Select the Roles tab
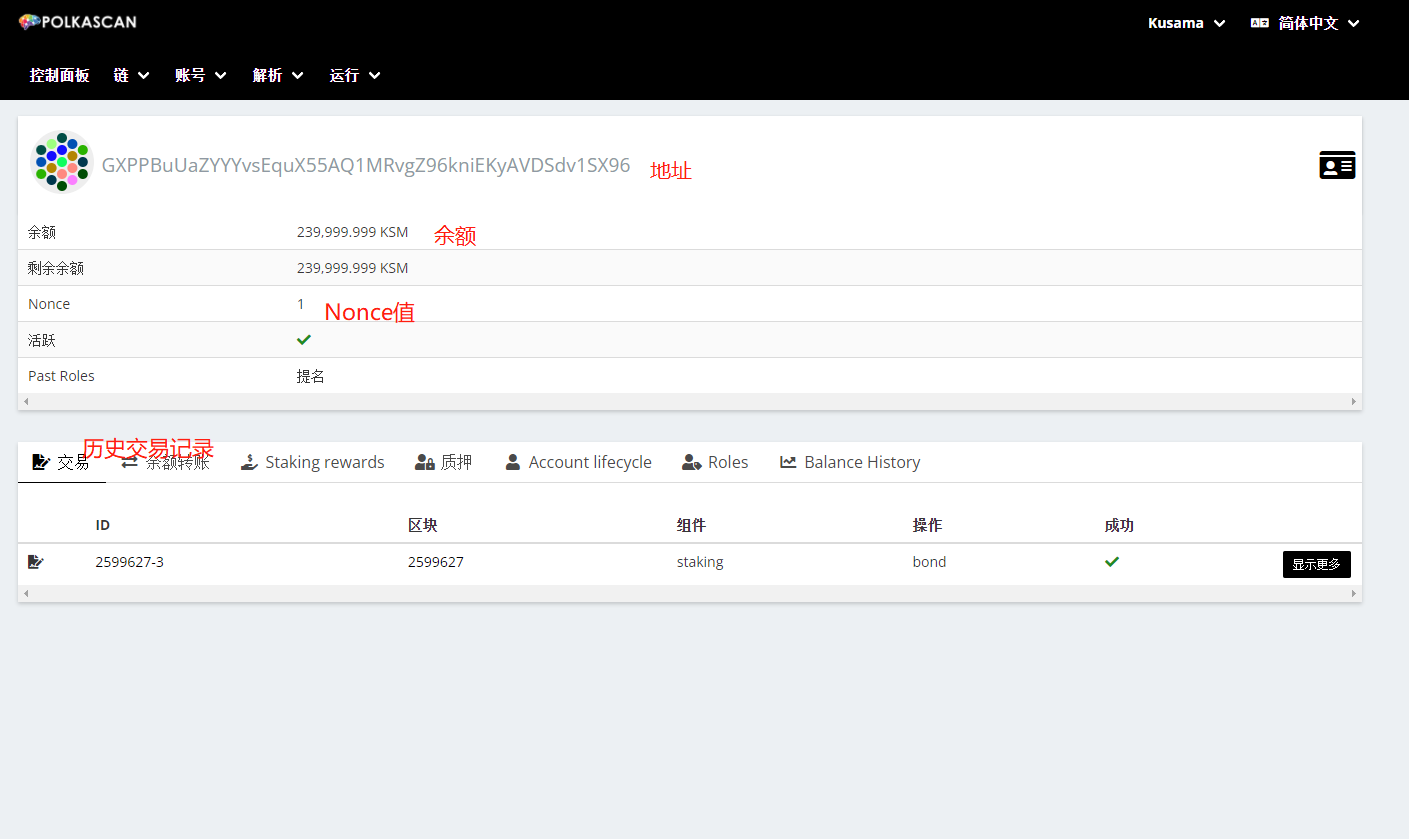This screenshot has width=1409, height=839. [715, 462]
